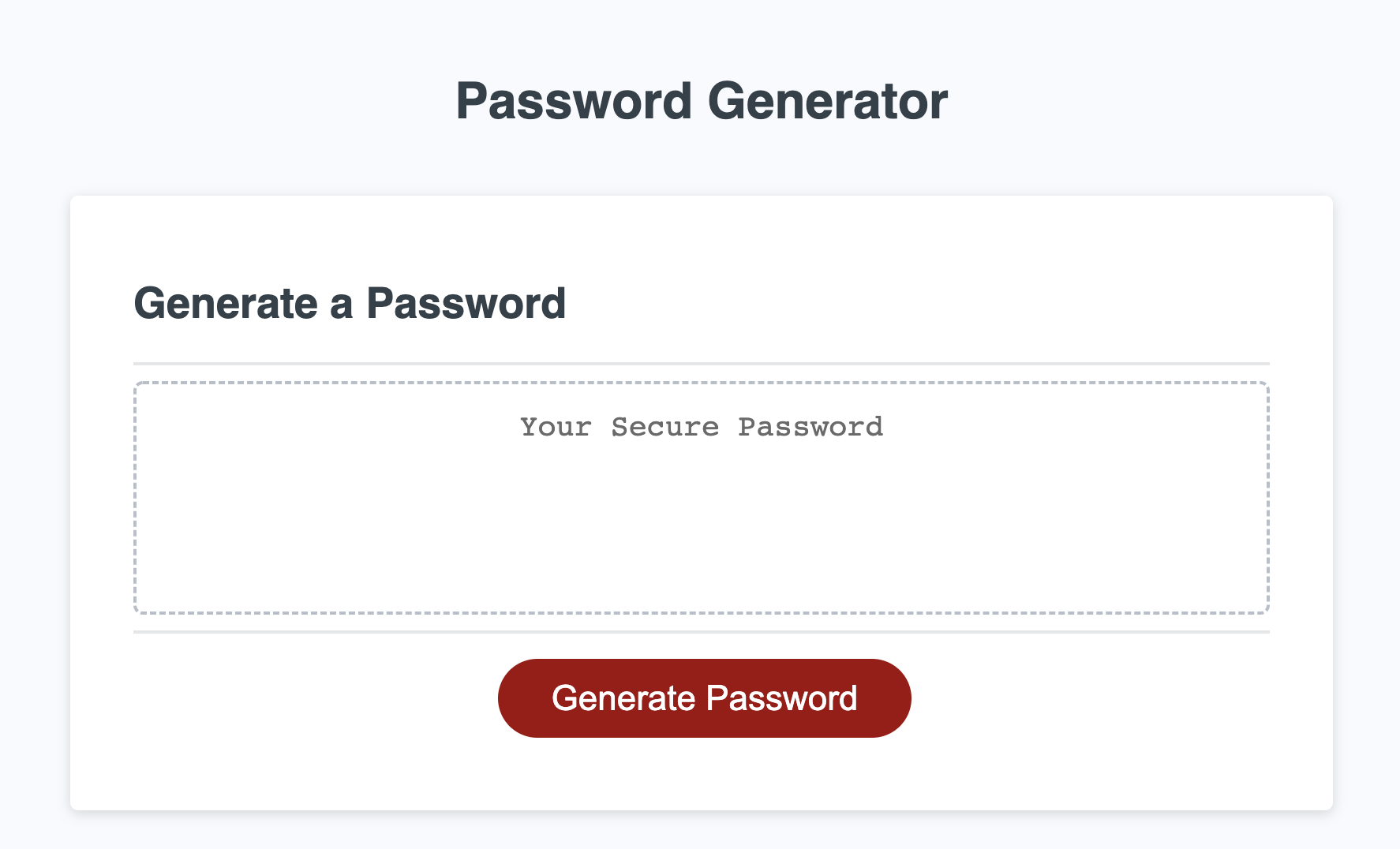Click the Generate a Password heading

click(351, 304)
